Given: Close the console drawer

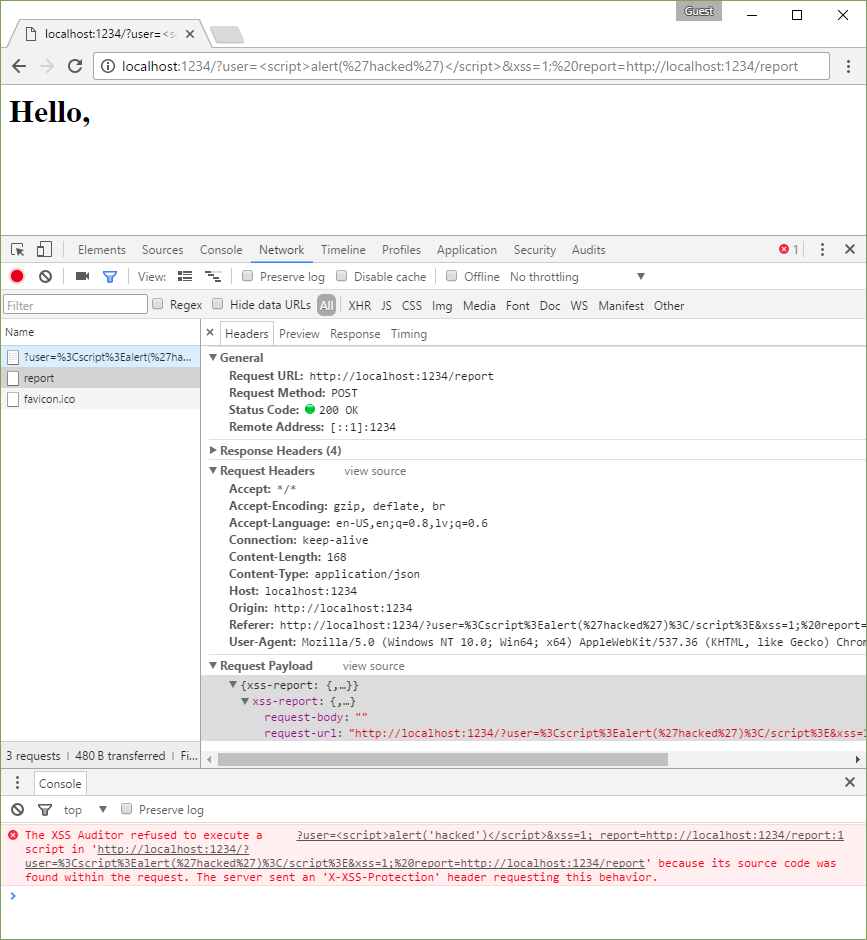Looking at the screenshot, I should point(850,782).
